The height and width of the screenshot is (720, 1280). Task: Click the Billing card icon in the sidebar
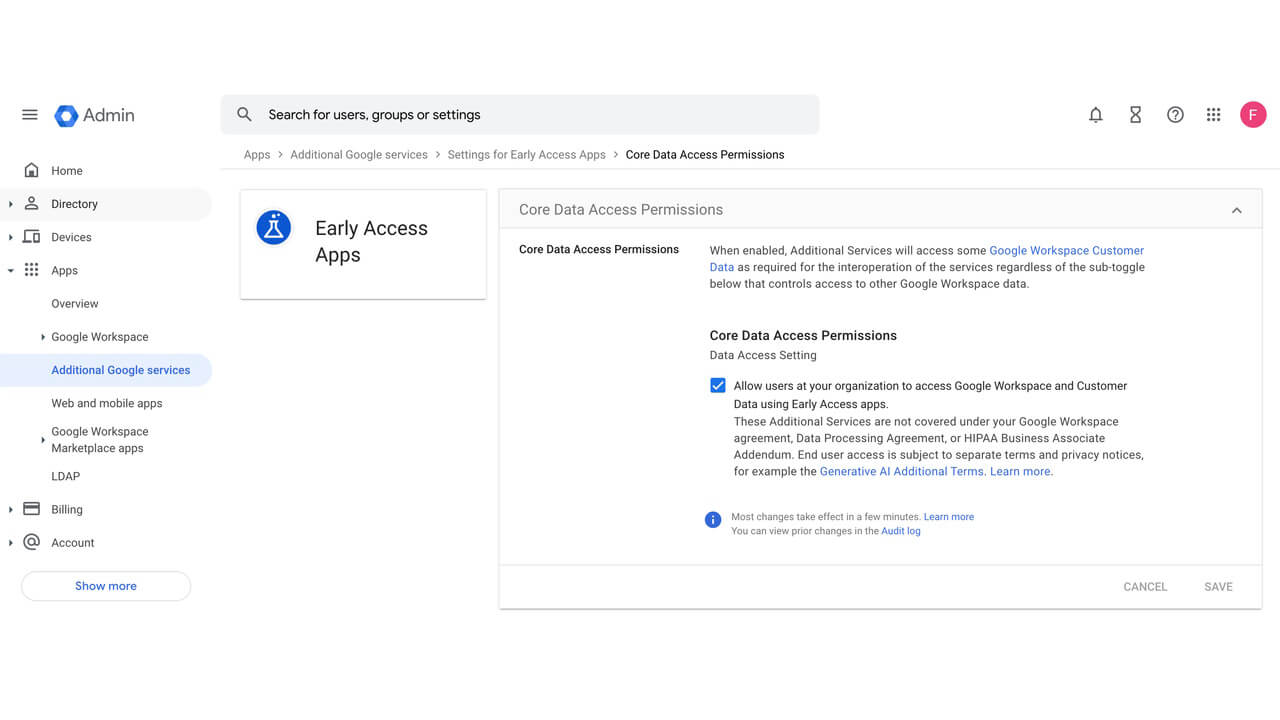(32, 509)
